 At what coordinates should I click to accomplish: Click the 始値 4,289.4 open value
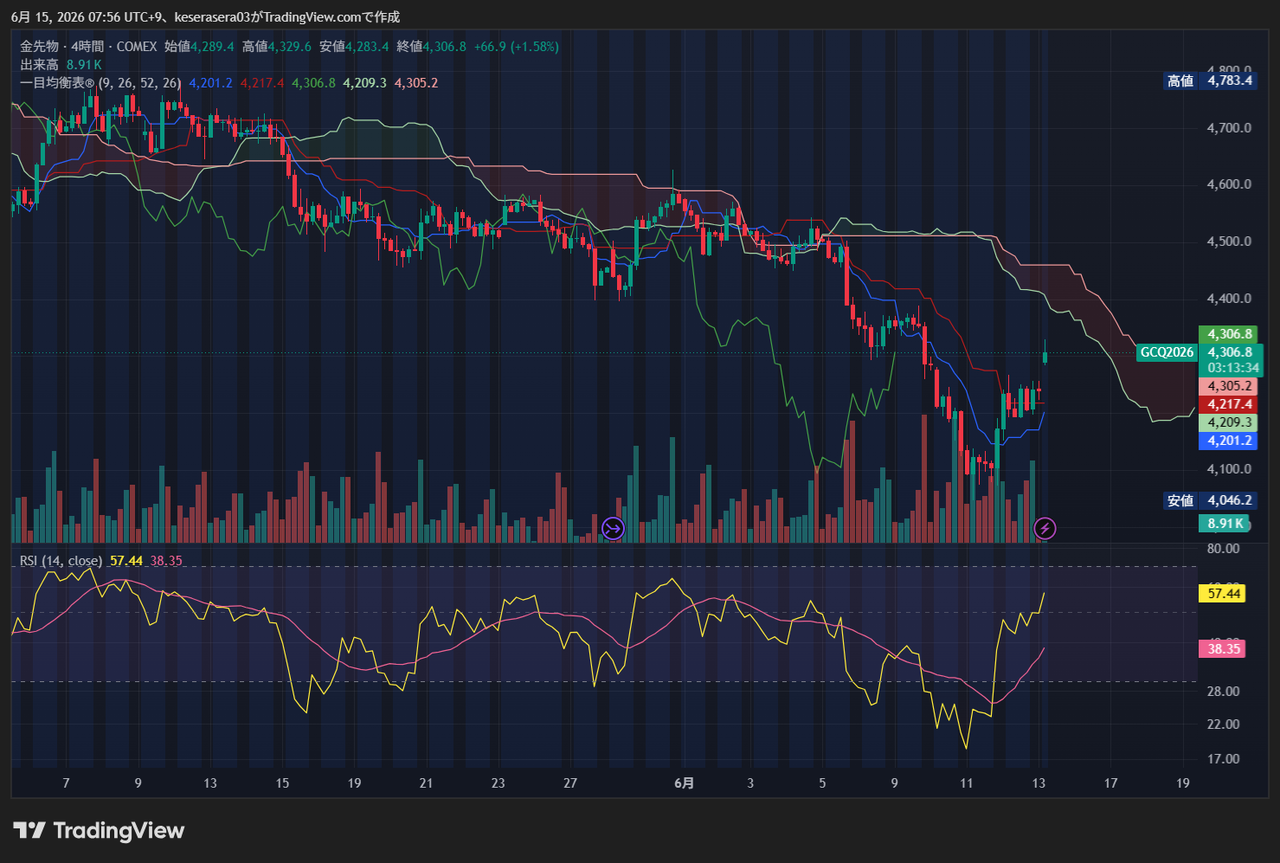[199, 46]
